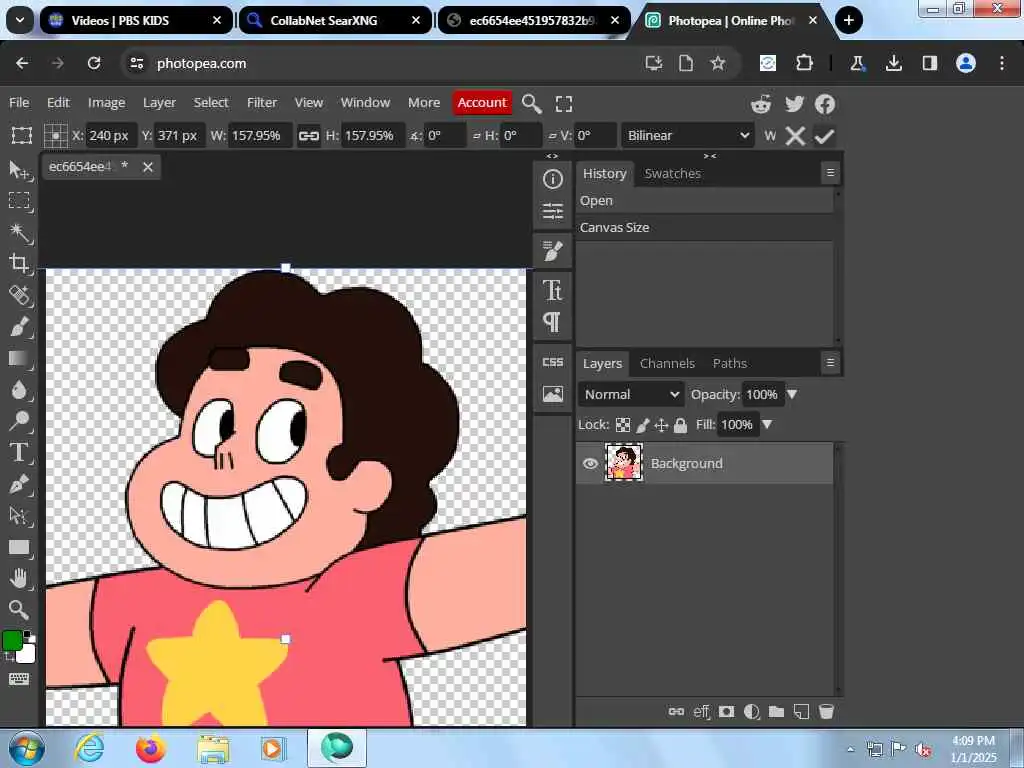The image size is (1024, 768).
Task: Open the Paragraph panel icon
Action: (x=552, y=322)
